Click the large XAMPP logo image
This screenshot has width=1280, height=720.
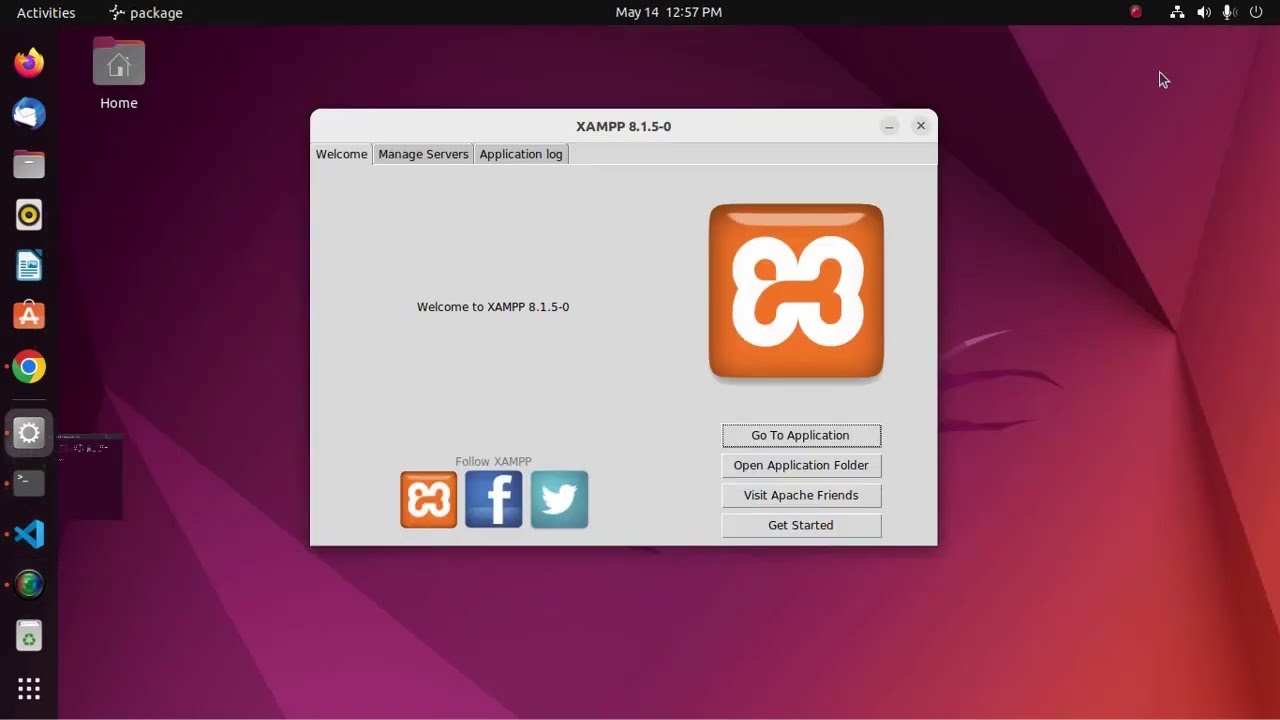pos(796,292)
